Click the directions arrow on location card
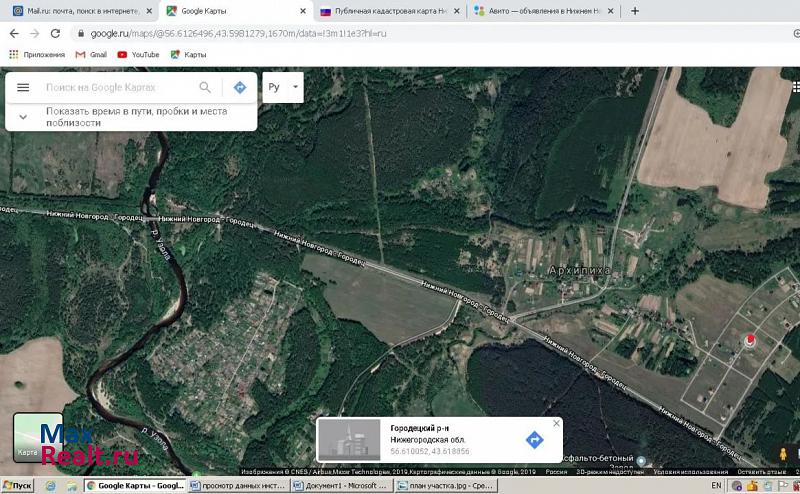Viewport: 800px width, 494px height. coord(534,440)
